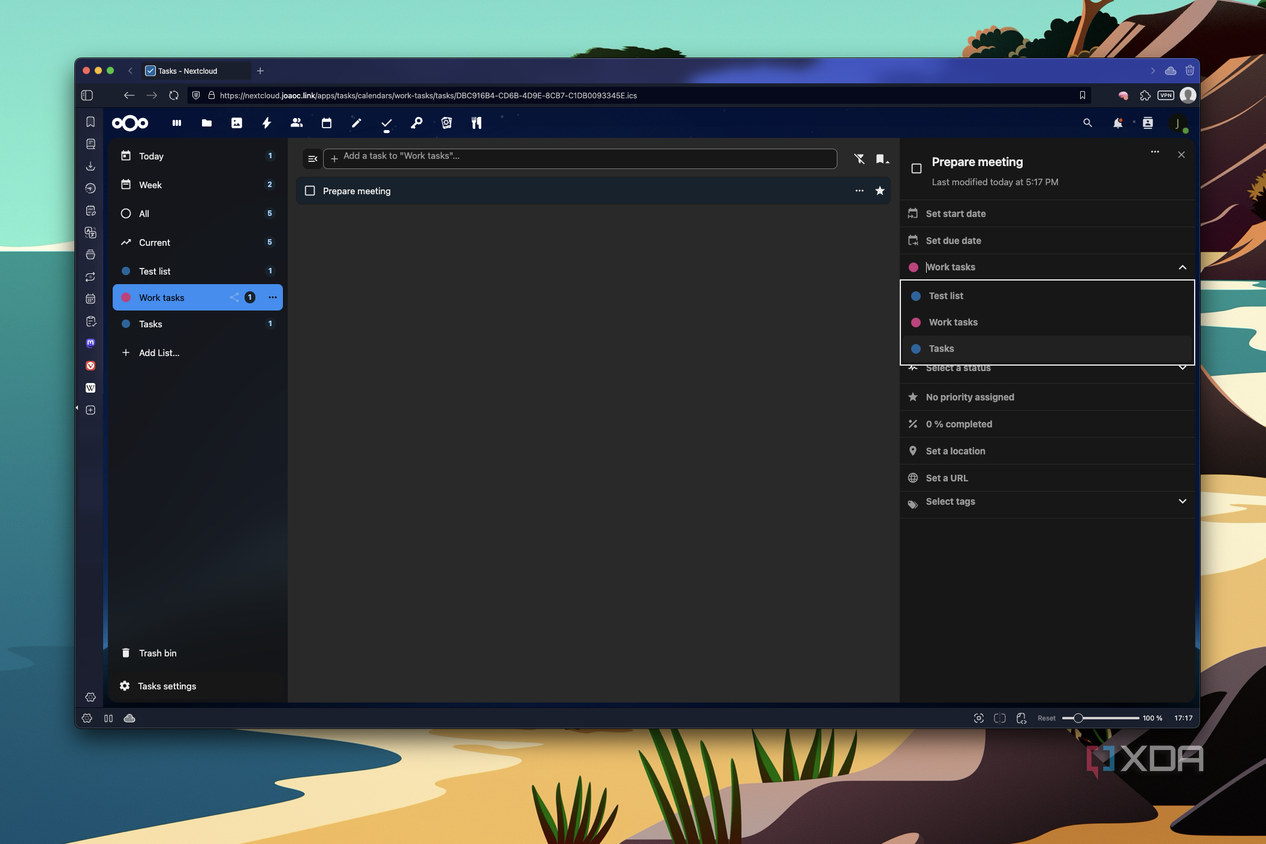Open the Tasks checkmark app icon
The width and height of the screenshot is (1266, 844).
[386, 123]
